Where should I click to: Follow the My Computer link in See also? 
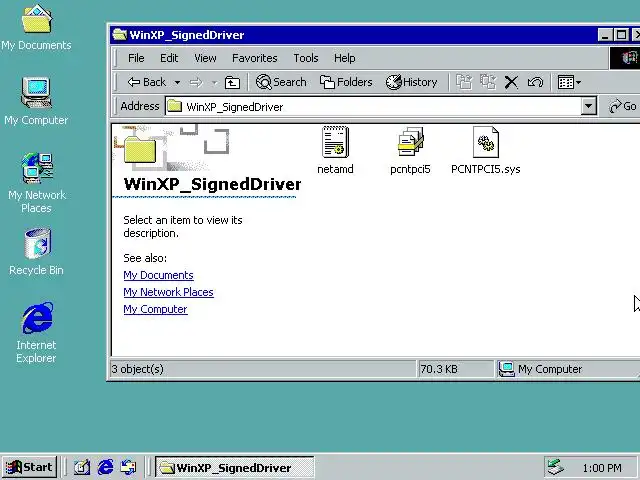click(x=155, y=309)
